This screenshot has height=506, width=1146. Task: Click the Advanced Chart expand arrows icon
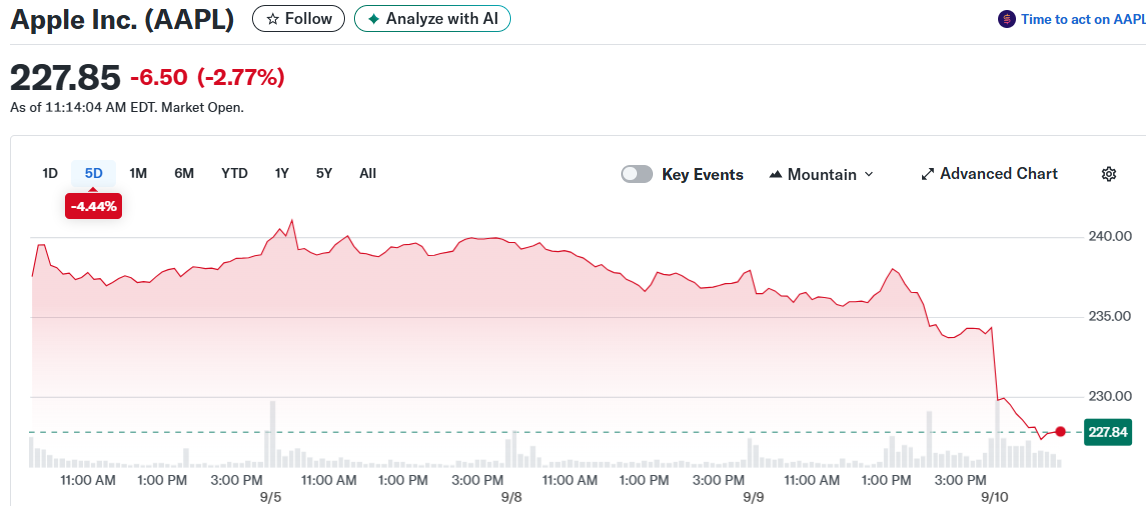pos(927,174)
